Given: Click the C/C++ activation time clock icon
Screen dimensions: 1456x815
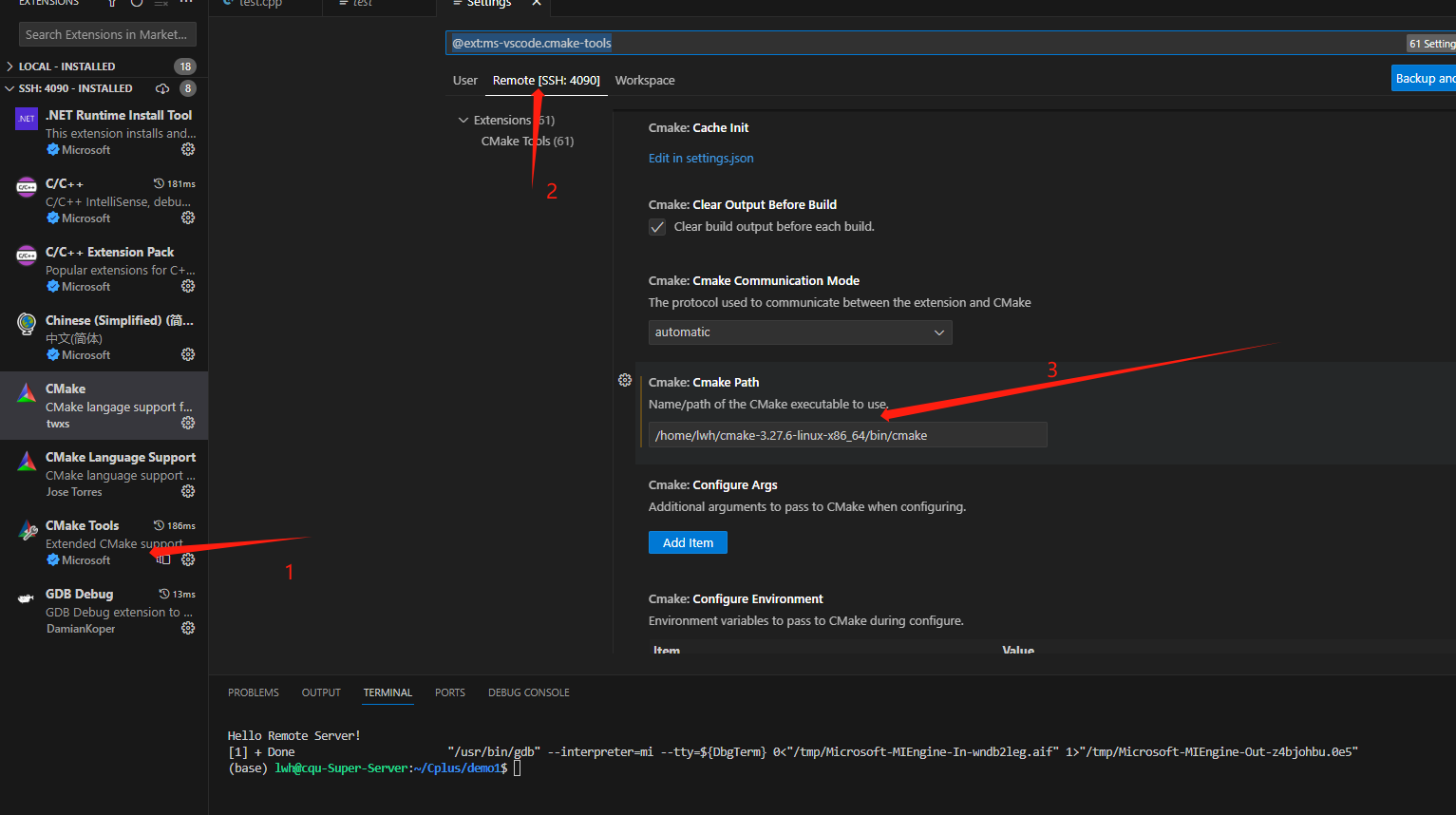Looking at the screenshot, I should tap(159, 183).
